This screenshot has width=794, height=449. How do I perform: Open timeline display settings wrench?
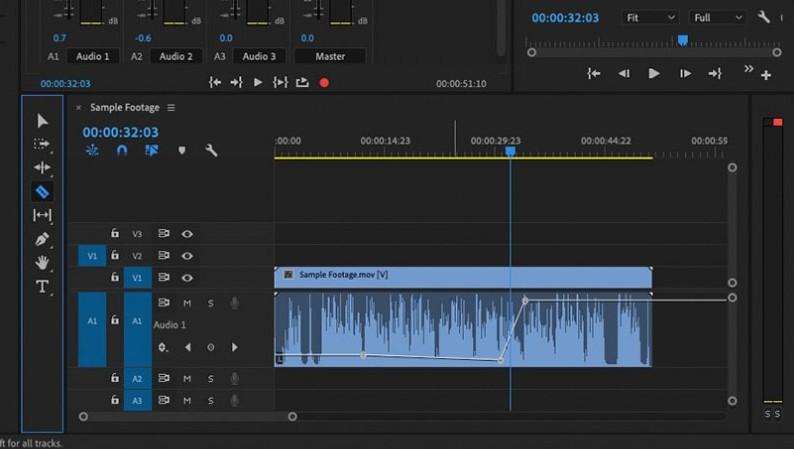(211, 150)
